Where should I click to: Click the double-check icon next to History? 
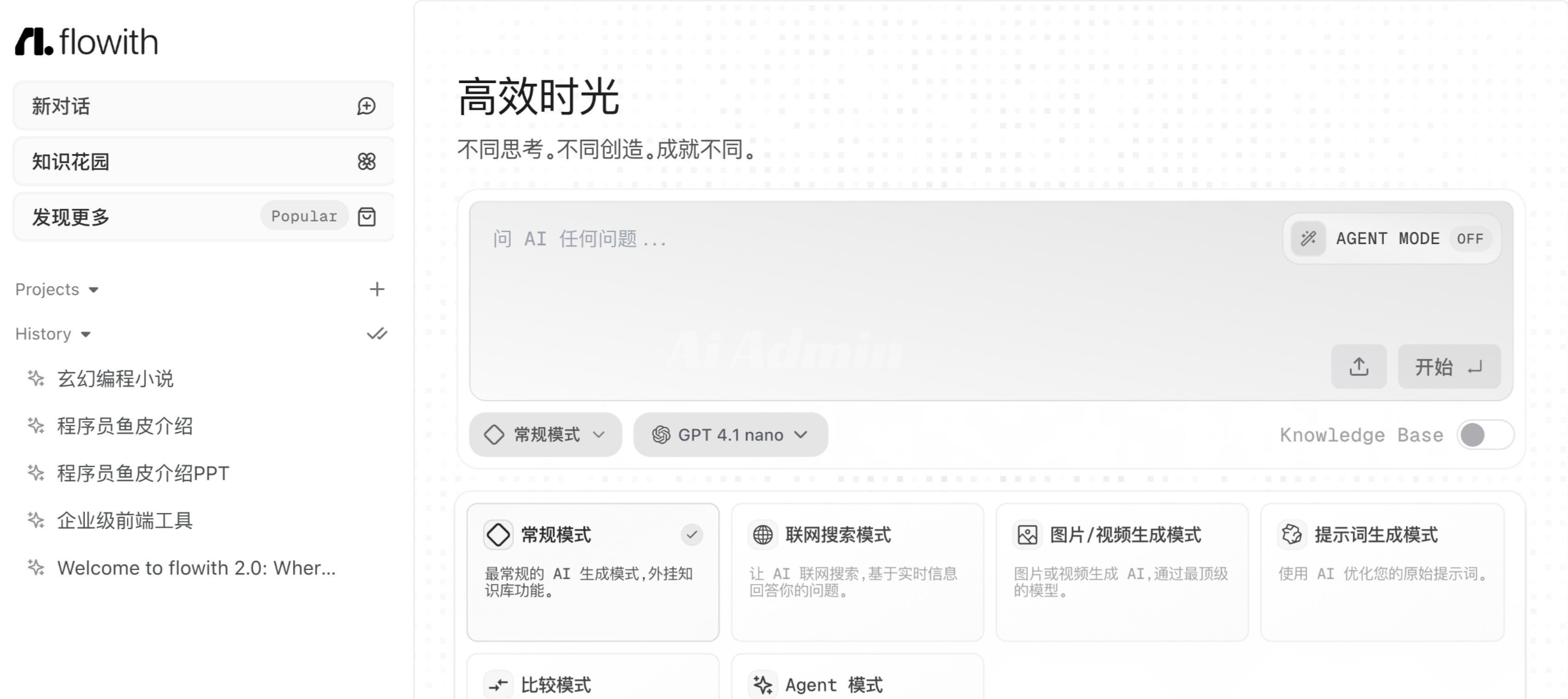point(377,334)
